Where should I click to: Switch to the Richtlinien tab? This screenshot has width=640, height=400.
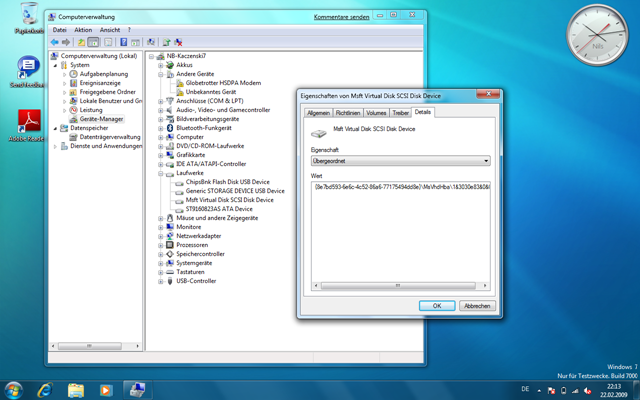pos(348,113)
